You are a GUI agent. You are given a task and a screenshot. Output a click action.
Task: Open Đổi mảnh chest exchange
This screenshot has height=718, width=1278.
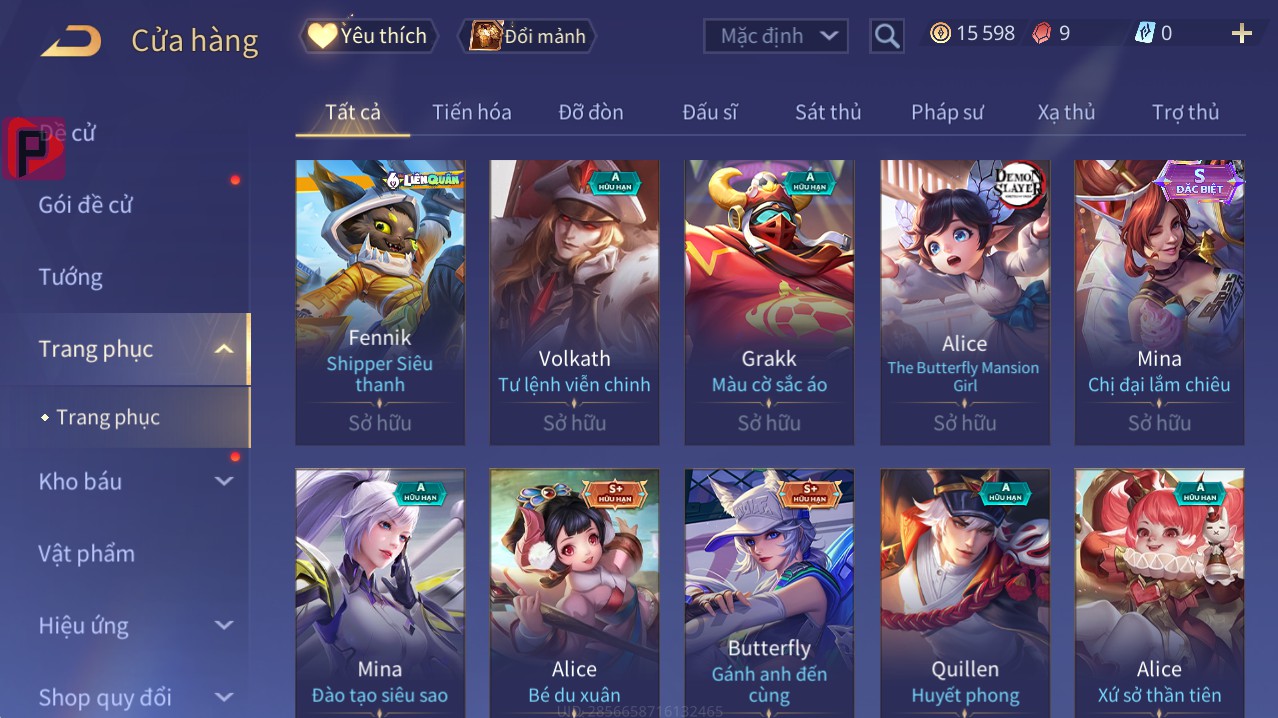tap(527, 36)
